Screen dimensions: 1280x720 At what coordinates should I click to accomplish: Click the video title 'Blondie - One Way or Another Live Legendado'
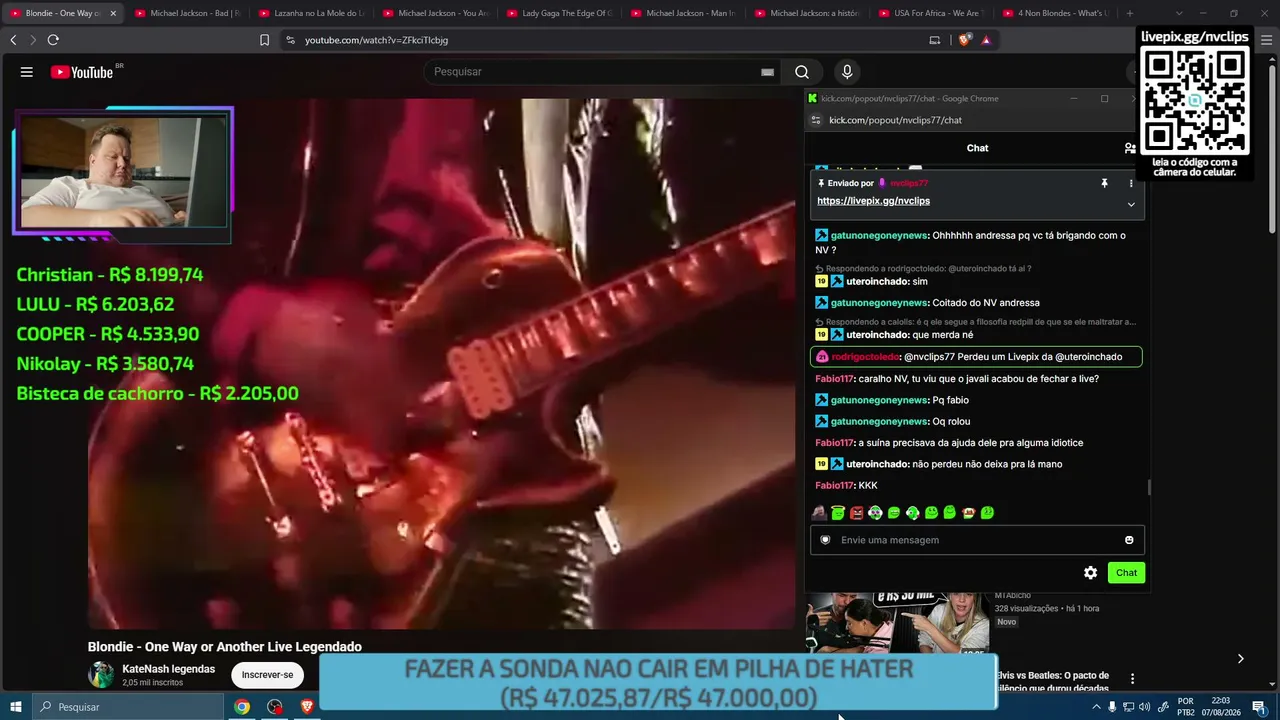coord(225,647)
